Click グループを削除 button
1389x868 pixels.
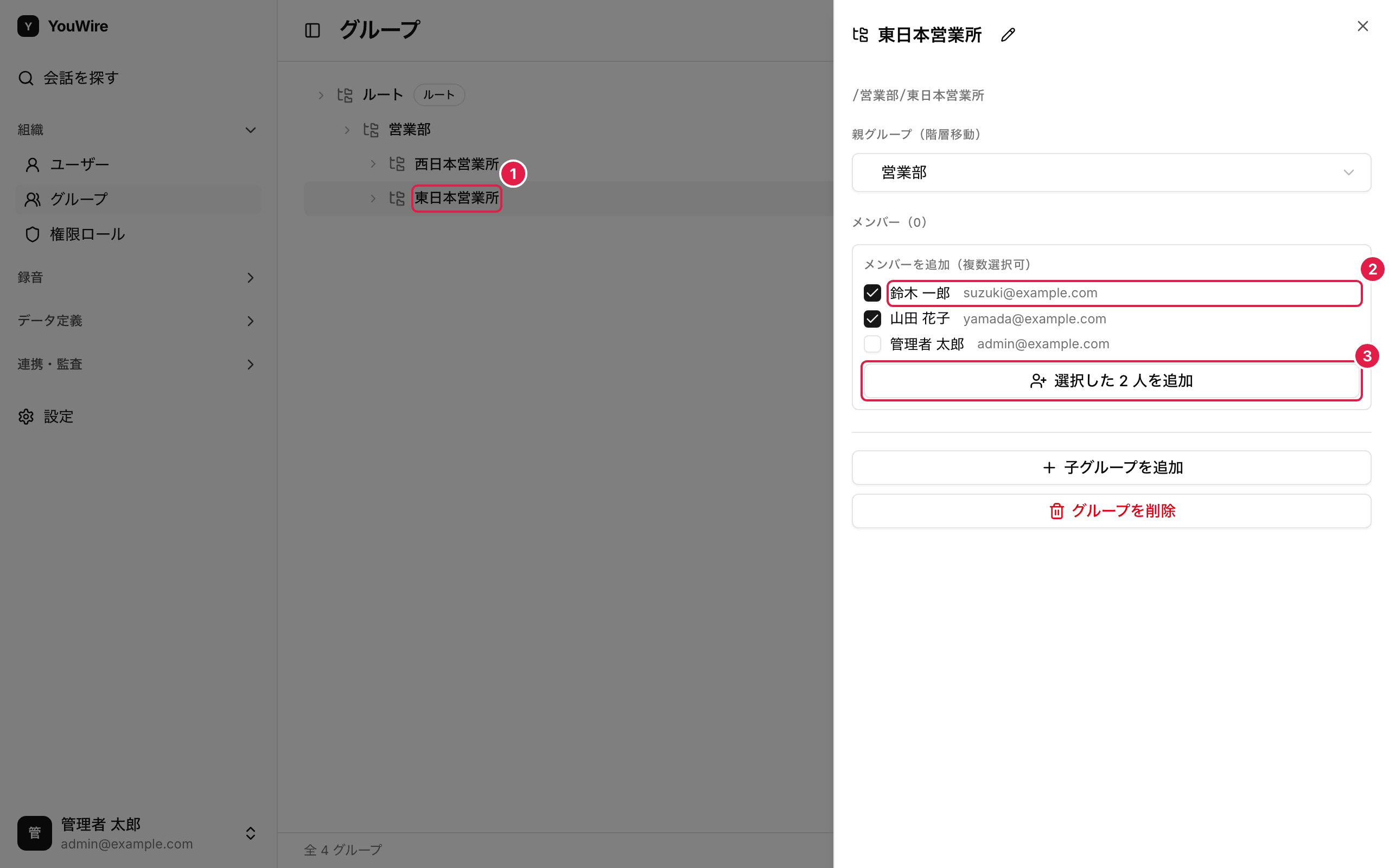(x=1111, y=511)
